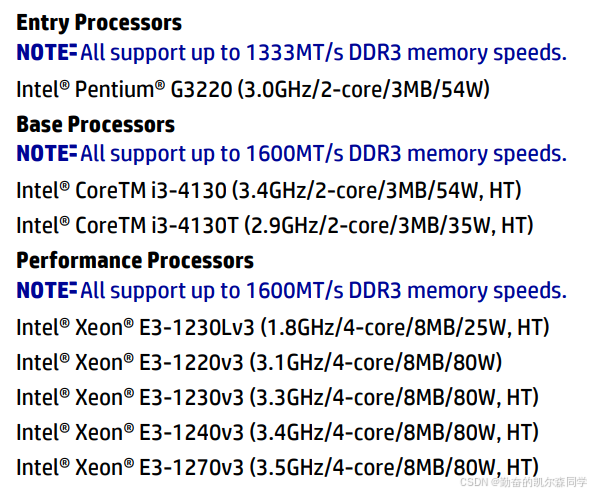
Task: Select the Xeon E3-1240v3 3.4GHz line
Action: coord(277,432)
